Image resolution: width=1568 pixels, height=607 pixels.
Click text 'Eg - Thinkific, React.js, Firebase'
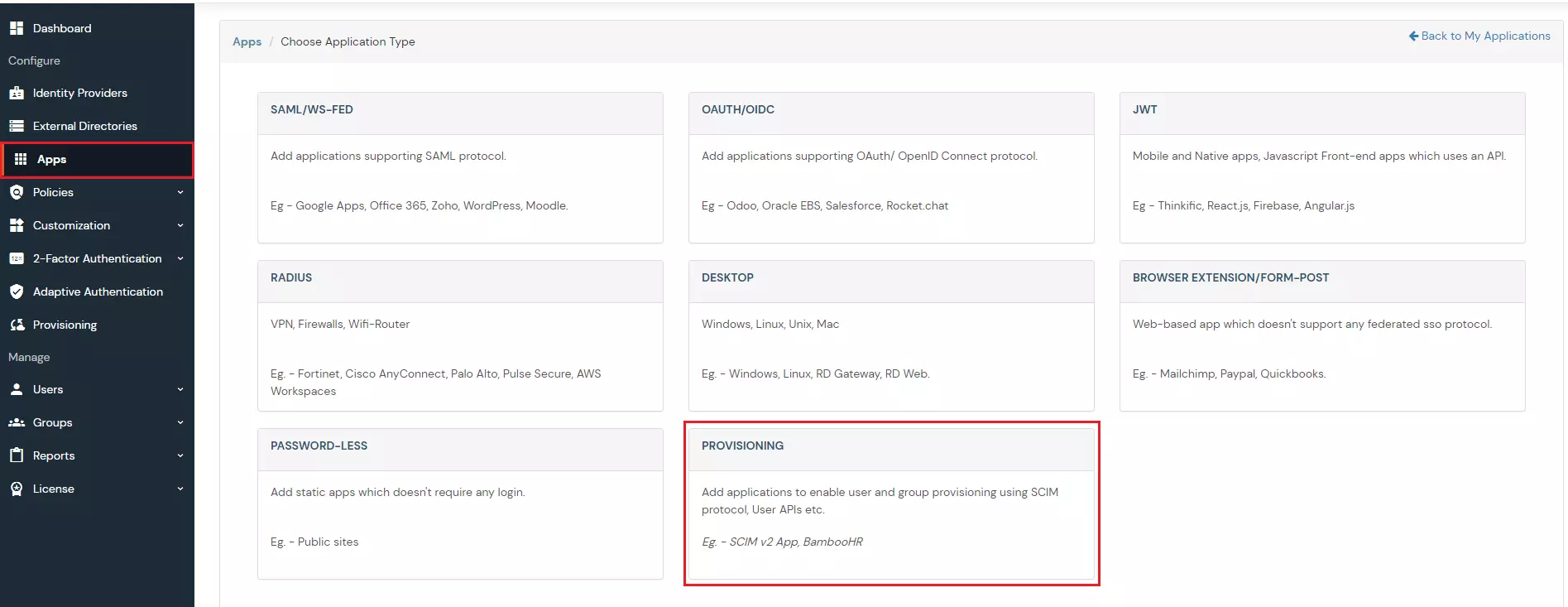coord(1216,205)
